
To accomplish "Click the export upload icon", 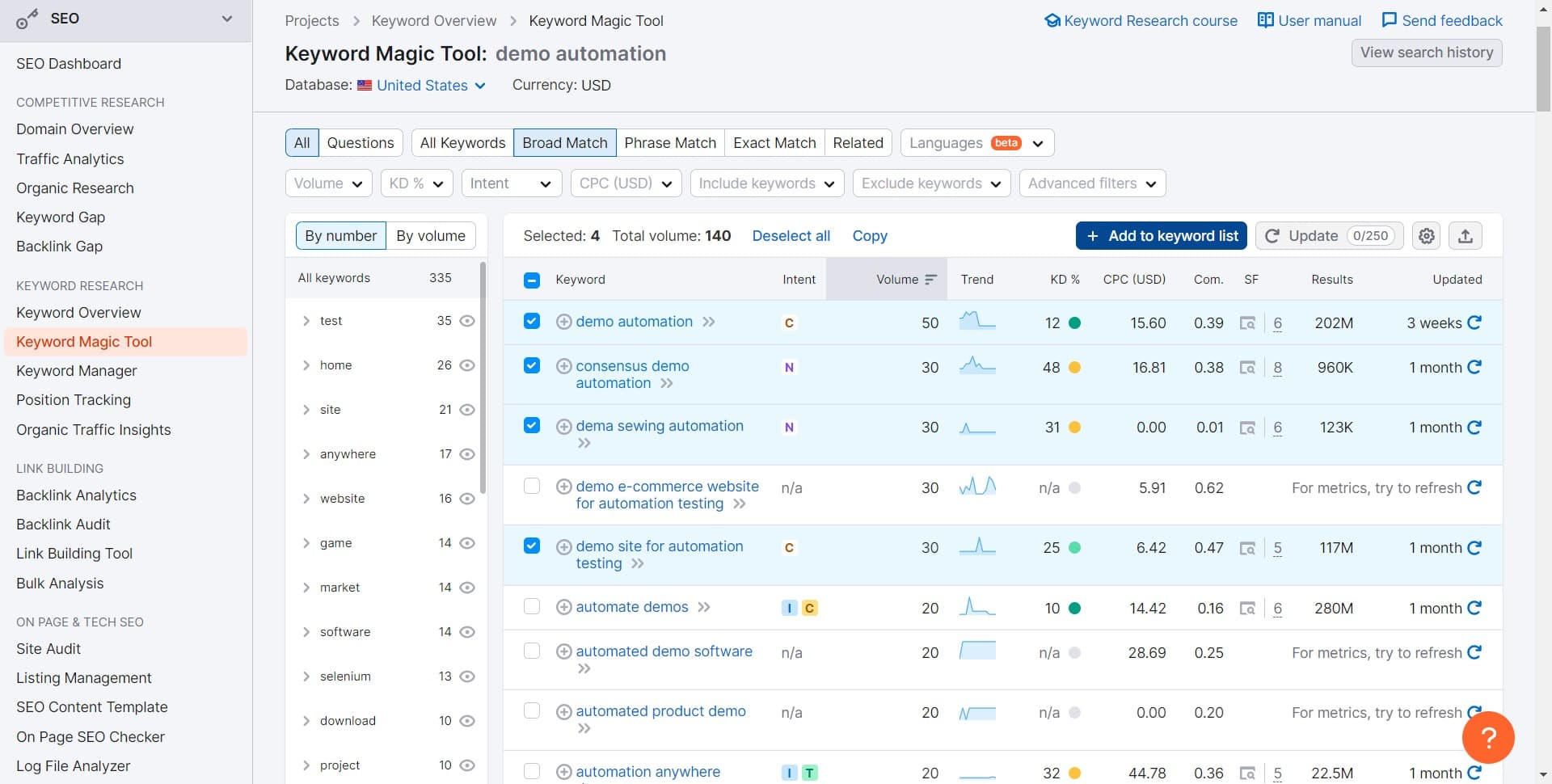I will [x=1465, y=236].
